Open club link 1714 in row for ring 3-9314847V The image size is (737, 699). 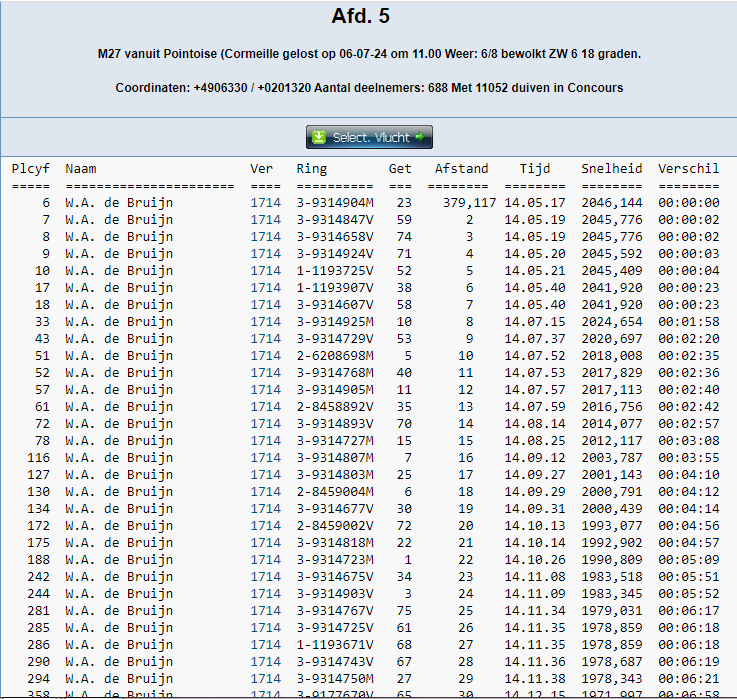266,220
